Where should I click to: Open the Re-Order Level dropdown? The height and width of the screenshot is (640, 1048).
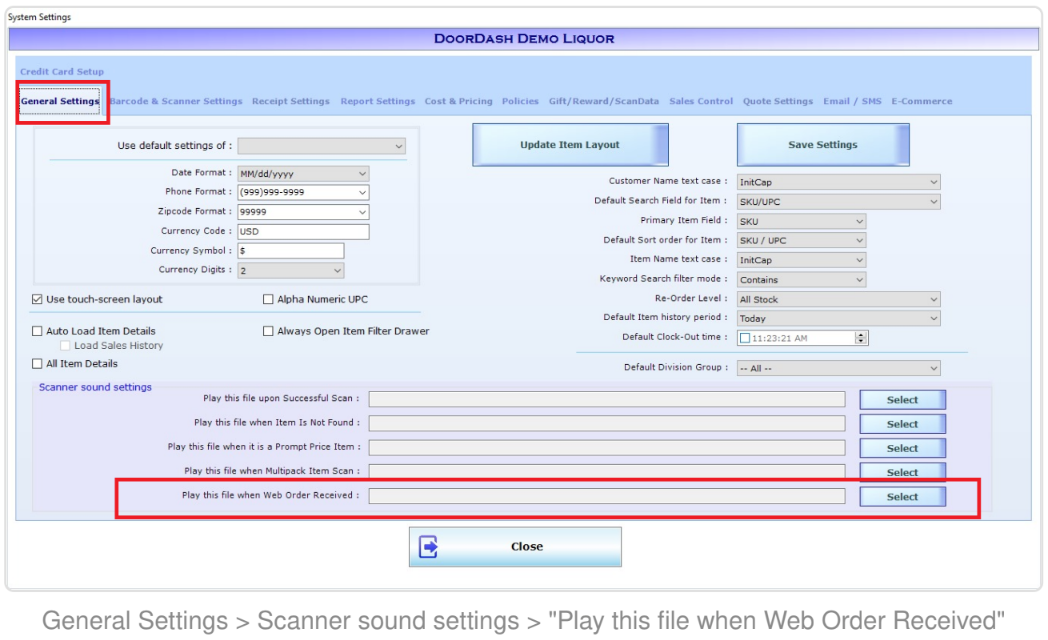click(838, 299)
